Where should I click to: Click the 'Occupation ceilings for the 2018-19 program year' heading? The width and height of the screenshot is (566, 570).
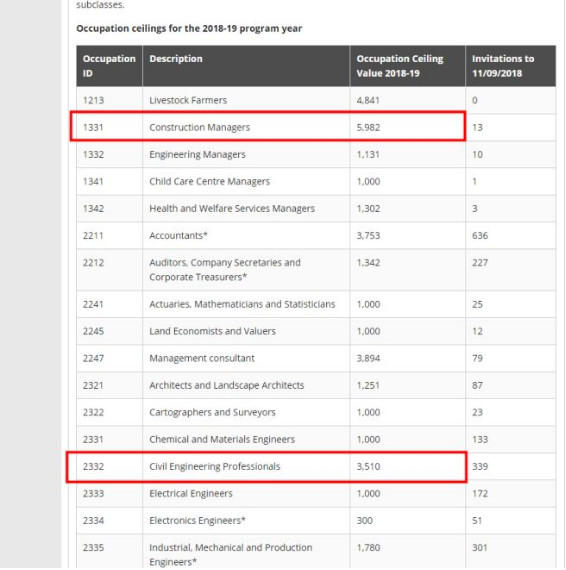click(x=189, y=28)
